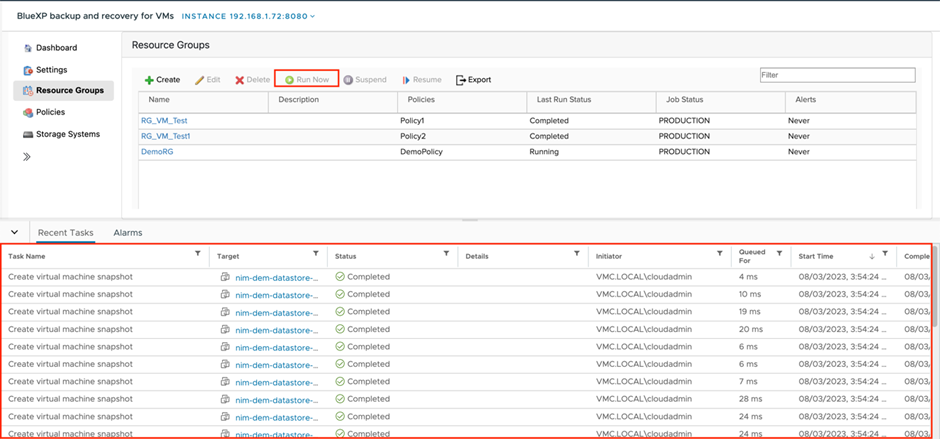Open the Target column filter icon
940x439 pixels.
(x=316, y=254)
